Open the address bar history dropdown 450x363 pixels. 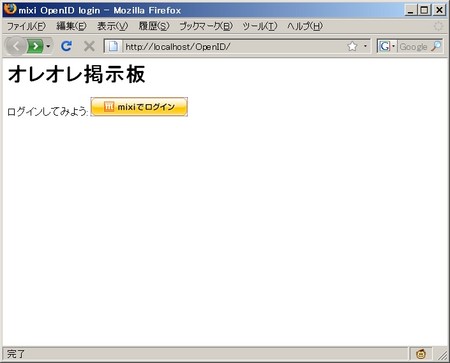click(x=365, y=46)
